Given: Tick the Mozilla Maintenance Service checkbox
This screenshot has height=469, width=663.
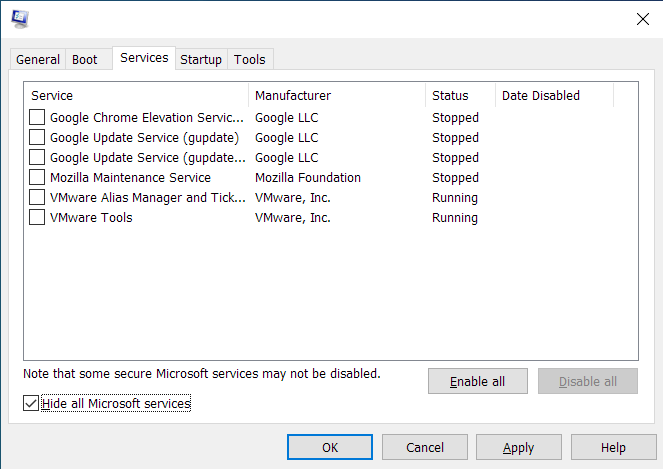Looking at the screenshot, I should tap(37, 178).
